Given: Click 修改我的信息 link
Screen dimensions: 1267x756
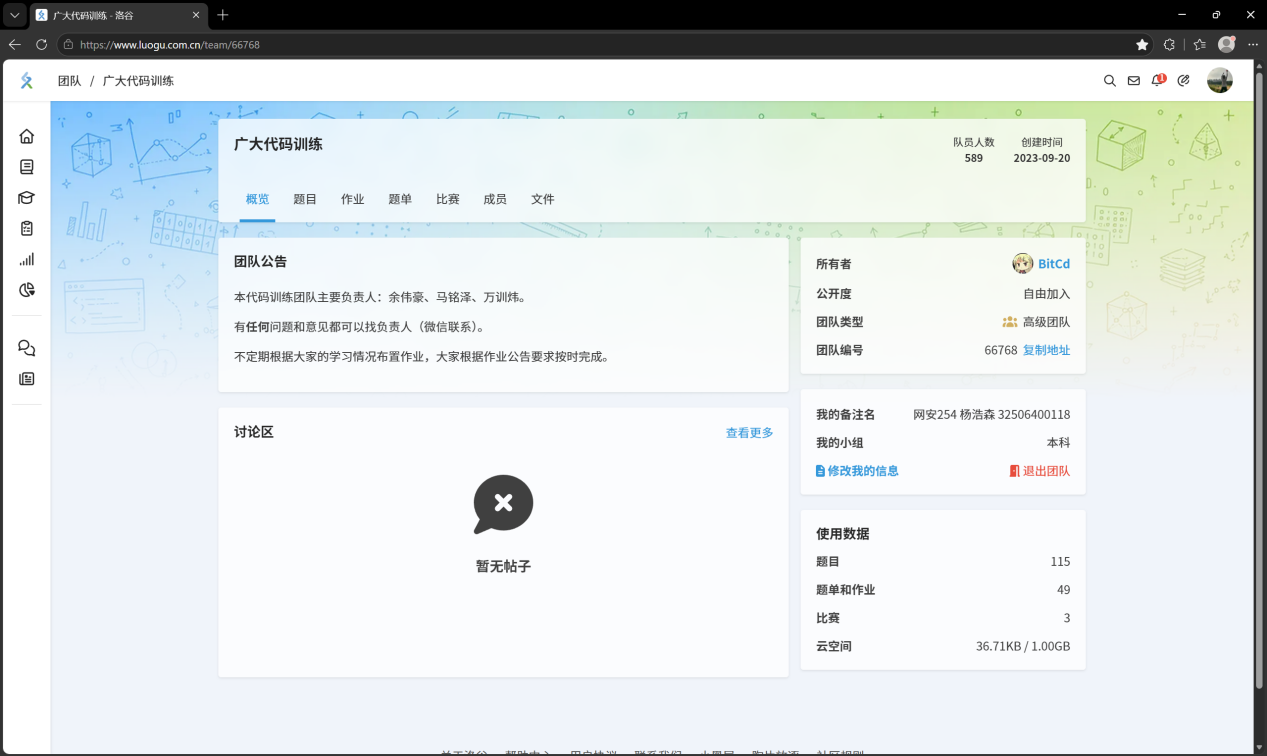Looking at the screenshot, I should point(858,471).
